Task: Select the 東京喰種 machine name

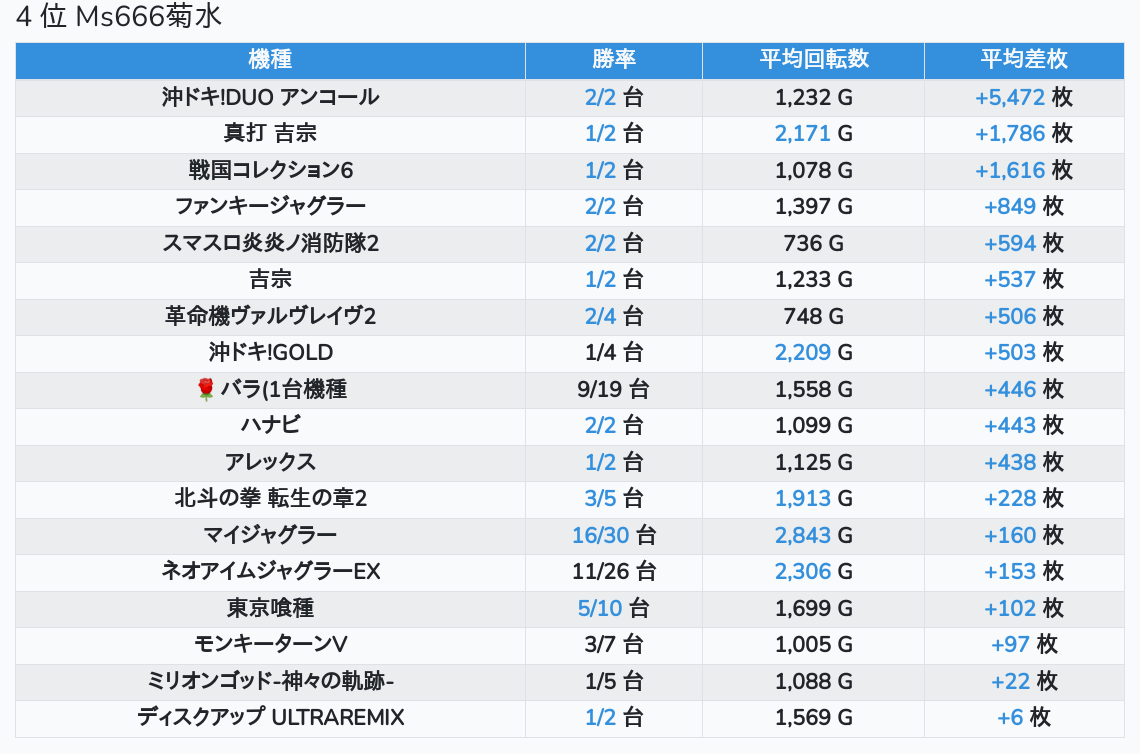Action: (270, 609)
